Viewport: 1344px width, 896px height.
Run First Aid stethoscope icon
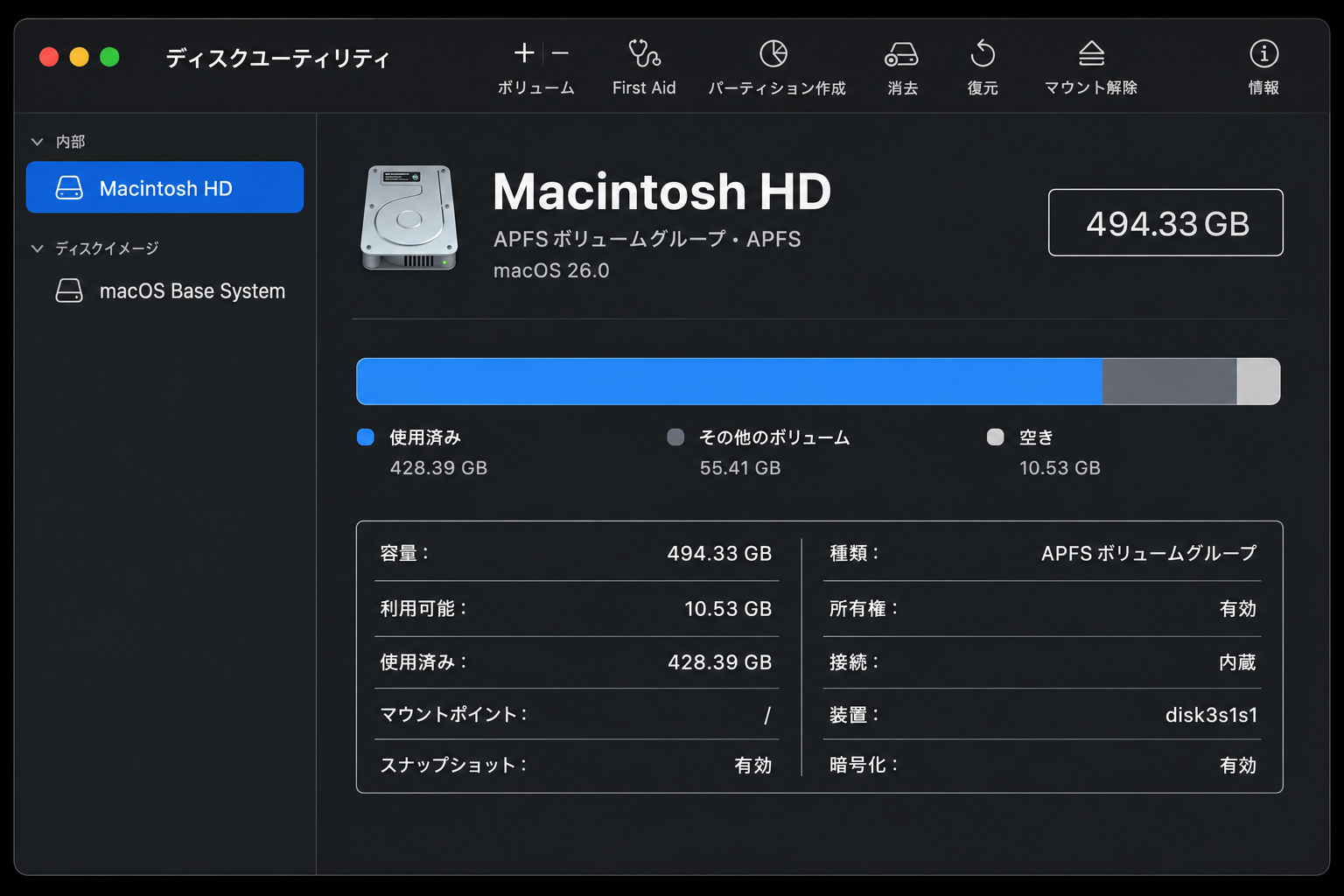644,53
